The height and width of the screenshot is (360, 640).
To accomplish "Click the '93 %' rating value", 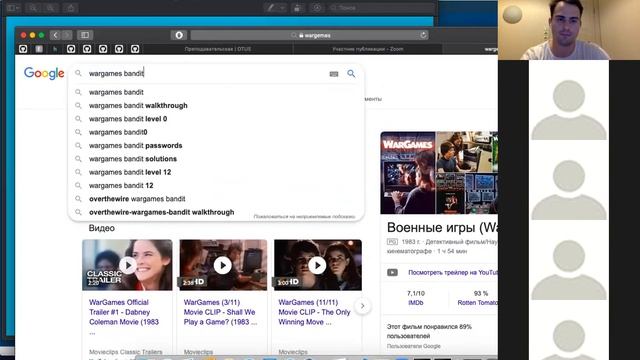I will pos(481,293).
